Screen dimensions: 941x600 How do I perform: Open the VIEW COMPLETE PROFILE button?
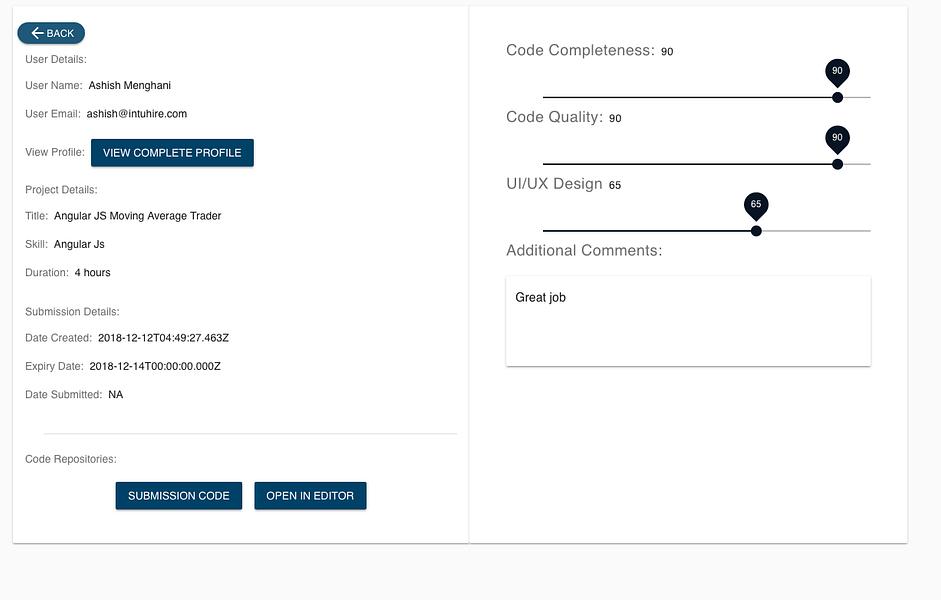point(172,152)
